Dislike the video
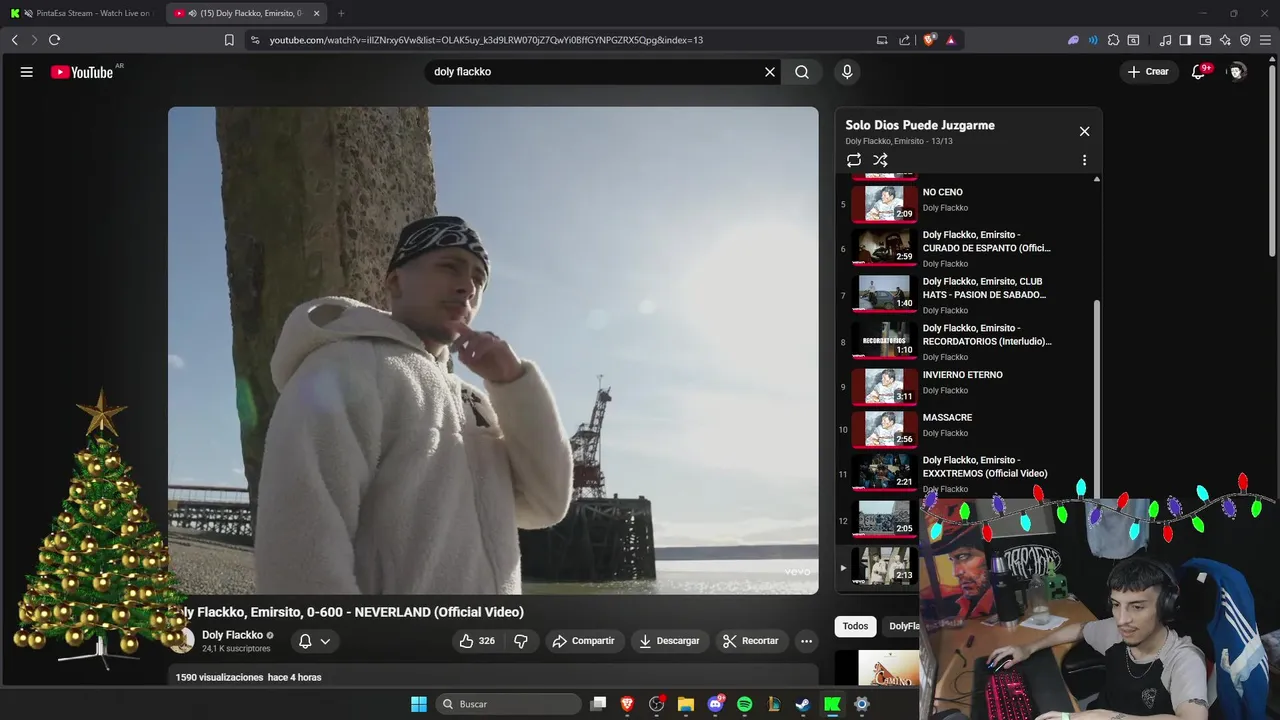 tap(521, 641)
